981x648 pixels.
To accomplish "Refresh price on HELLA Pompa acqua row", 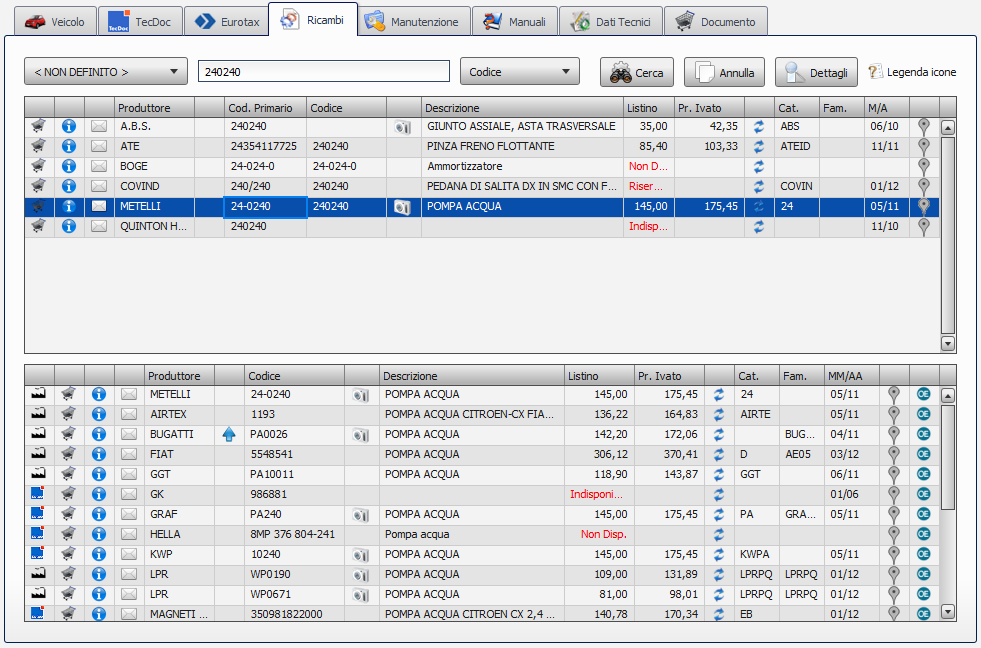I will pos(719,534).
